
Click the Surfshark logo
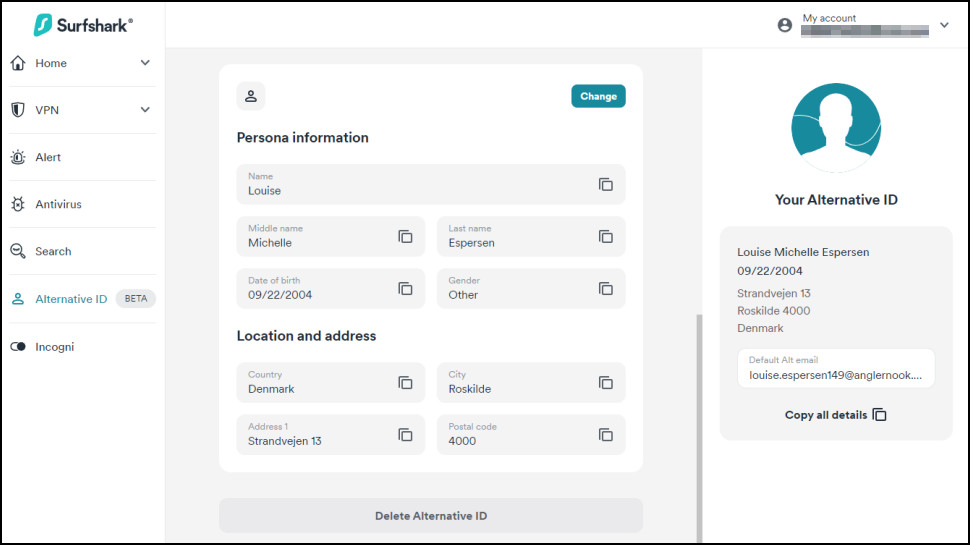[83, 25]
